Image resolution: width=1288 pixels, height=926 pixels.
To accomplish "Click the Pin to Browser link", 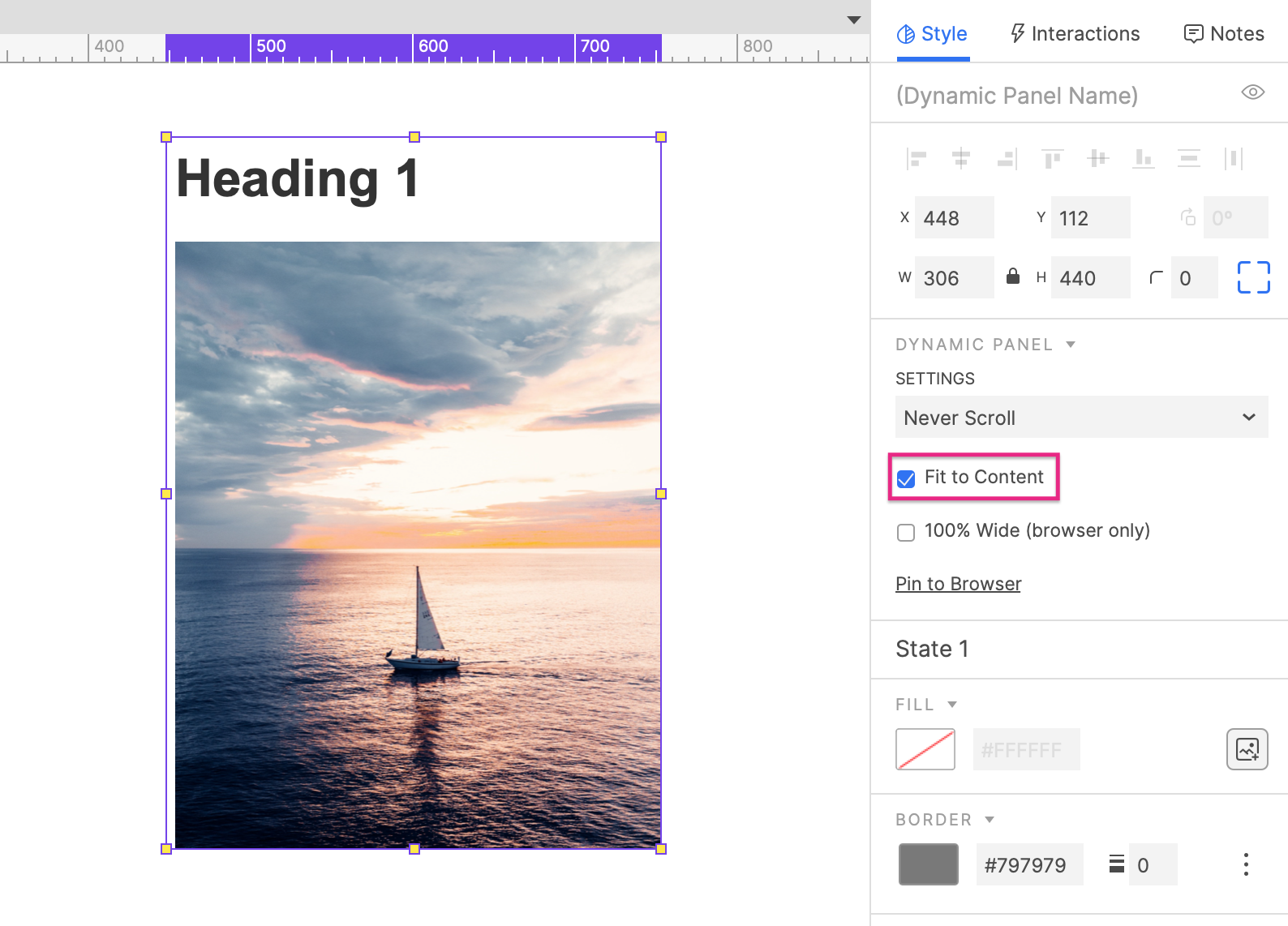I will tap(958, 584).
